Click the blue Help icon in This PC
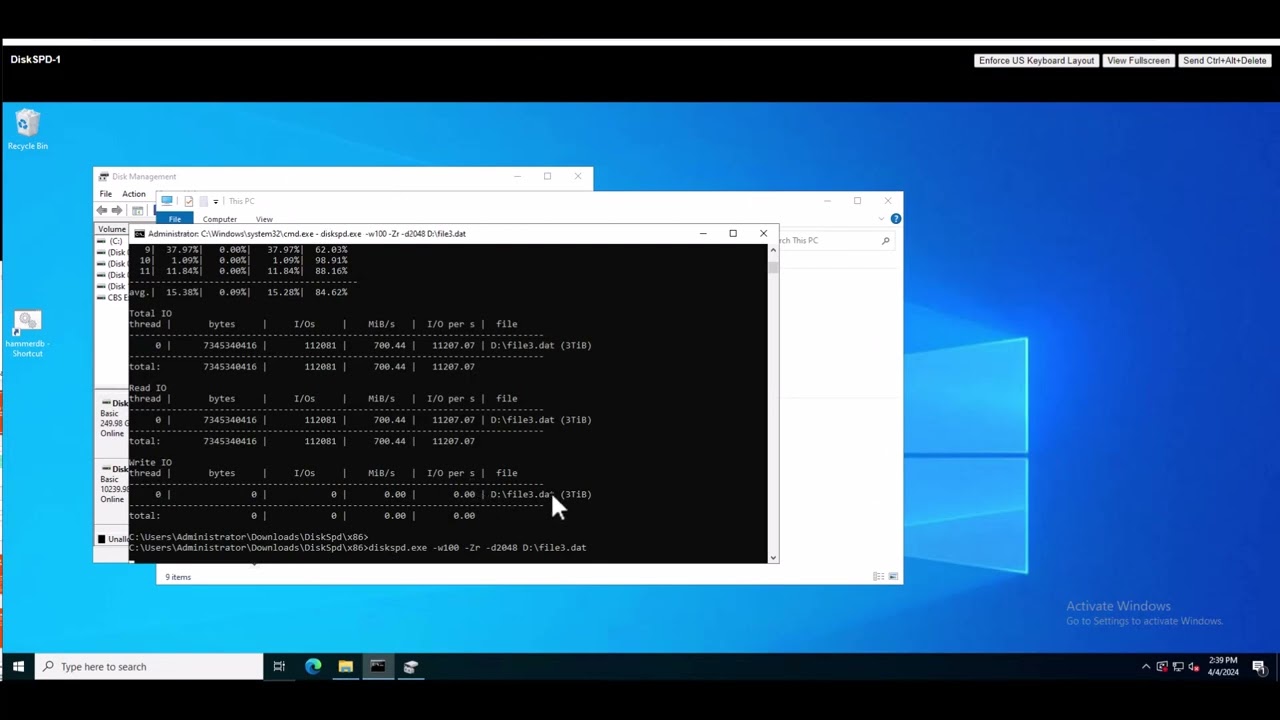 click(x=895, y=219)
